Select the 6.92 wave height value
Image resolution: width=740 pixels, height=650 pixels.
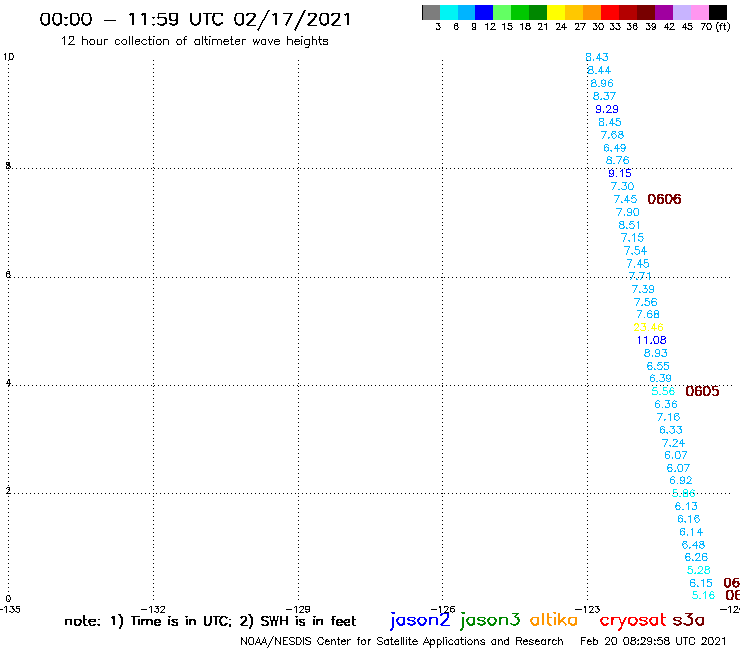point(681,480)
